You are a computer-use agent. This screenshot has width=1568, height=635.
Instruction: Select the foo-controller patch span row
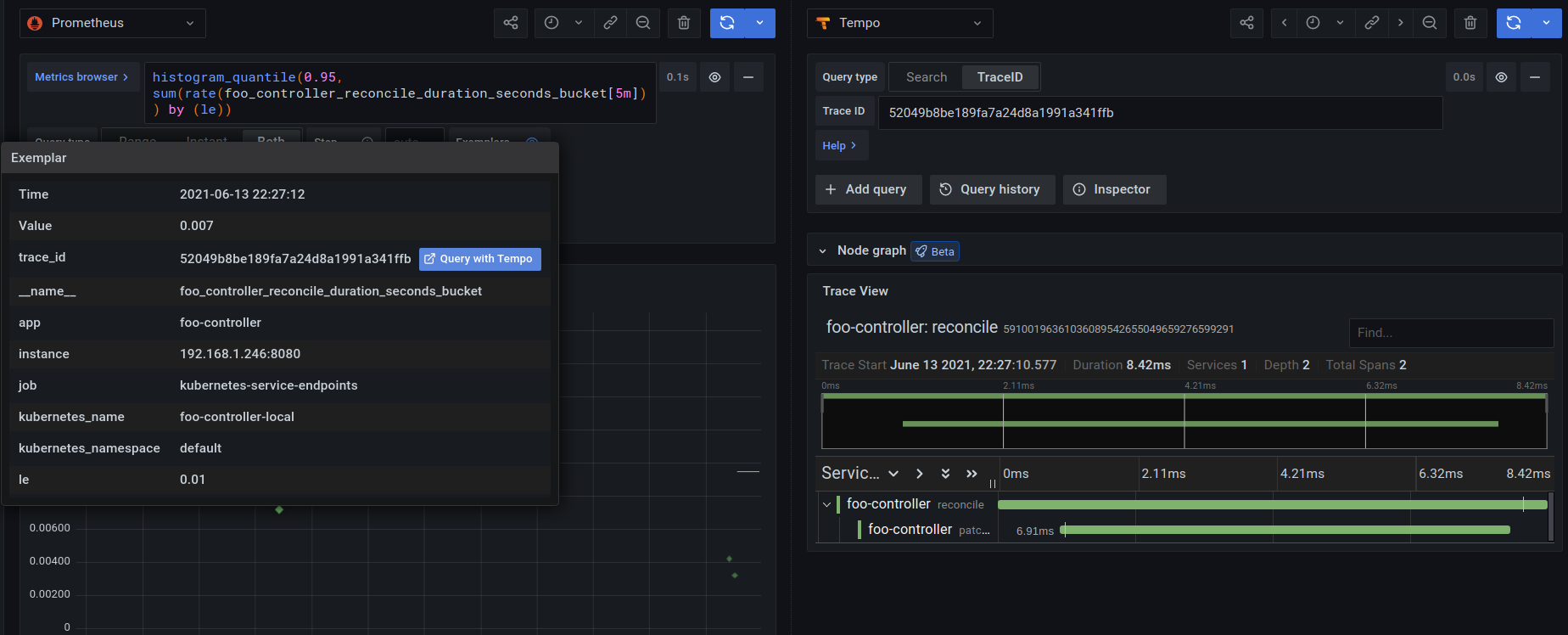928,530
